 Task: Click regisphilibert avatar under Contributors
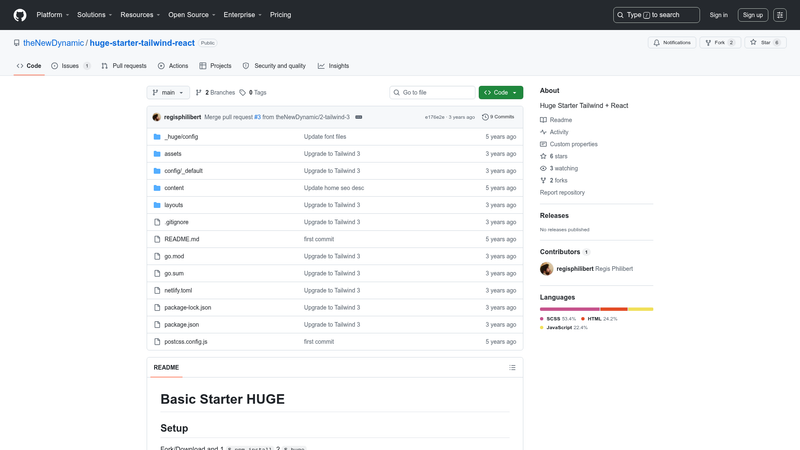(x=546, y=268)
